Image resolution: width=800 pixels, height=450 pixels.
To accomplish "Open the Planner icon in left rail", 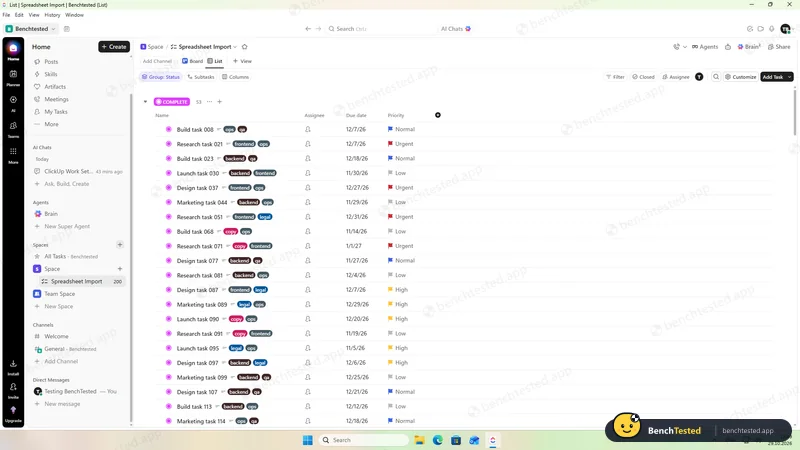I will tap(13, 77).
